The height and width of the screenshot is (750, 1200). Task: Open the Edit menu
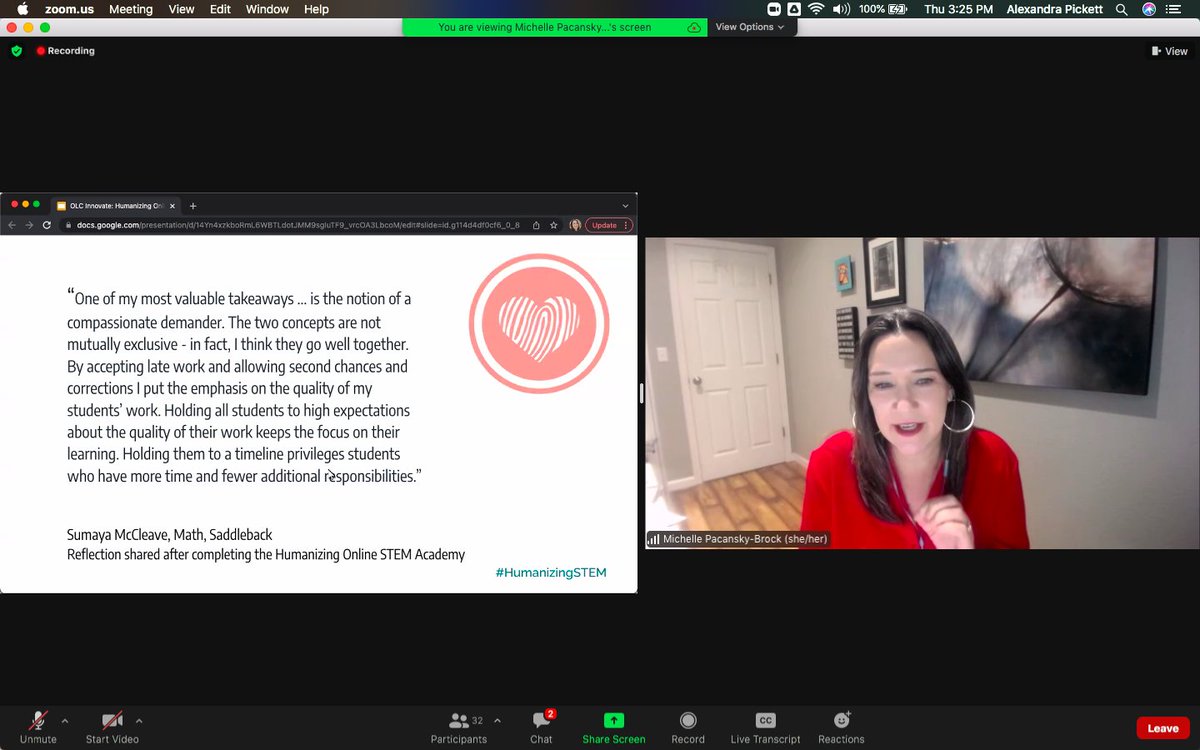click(220, 9)
